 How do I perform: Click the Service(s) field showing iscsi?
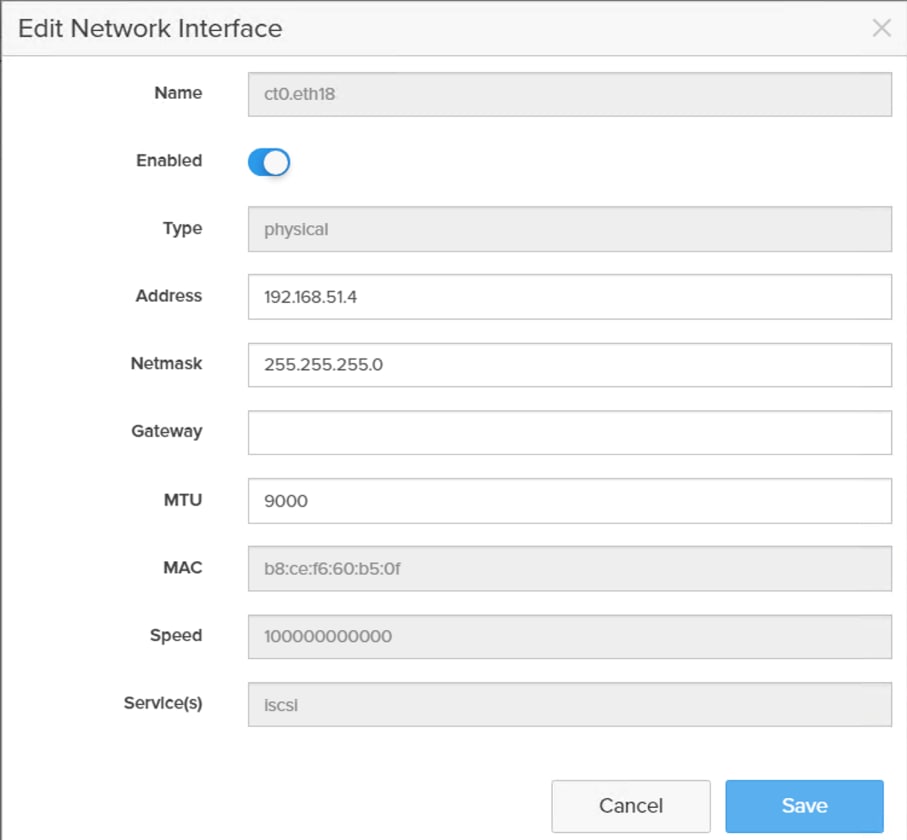tap(569, 704)
